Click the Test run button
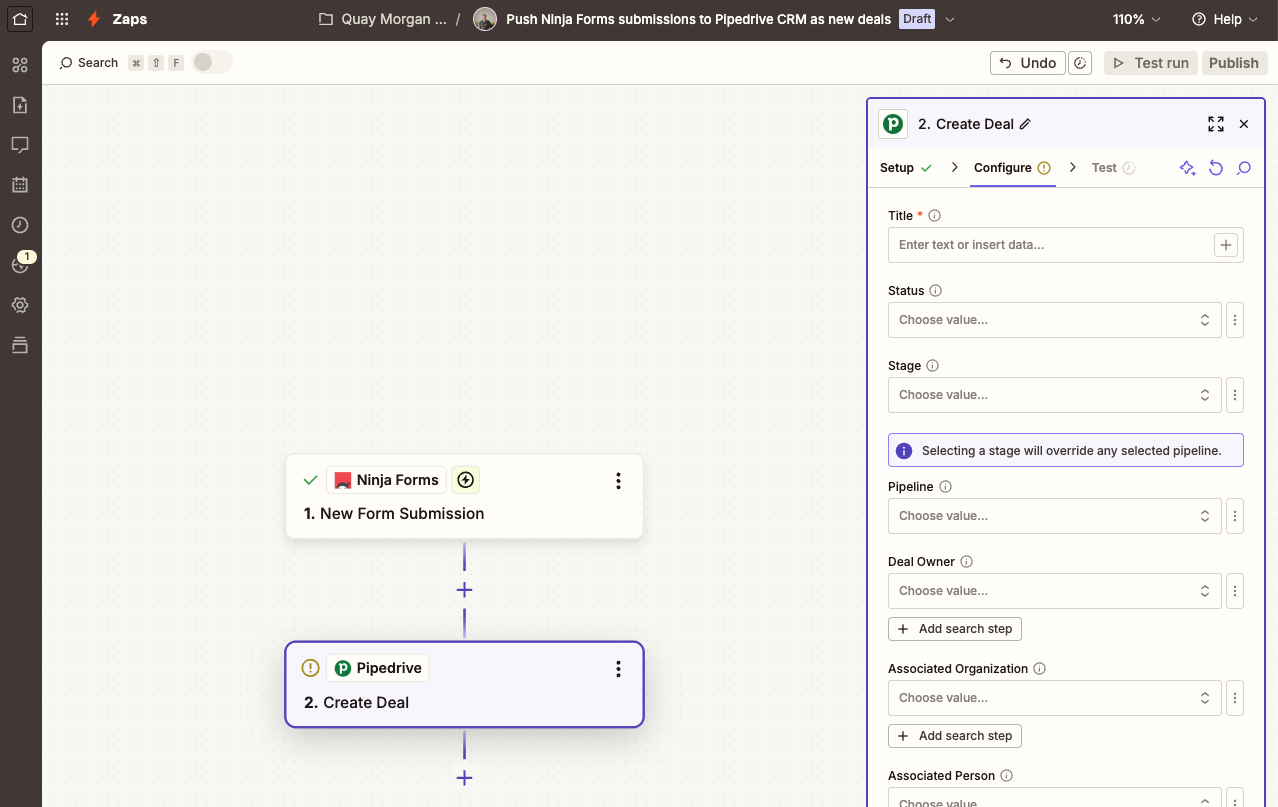 [x=1151, y=63]
